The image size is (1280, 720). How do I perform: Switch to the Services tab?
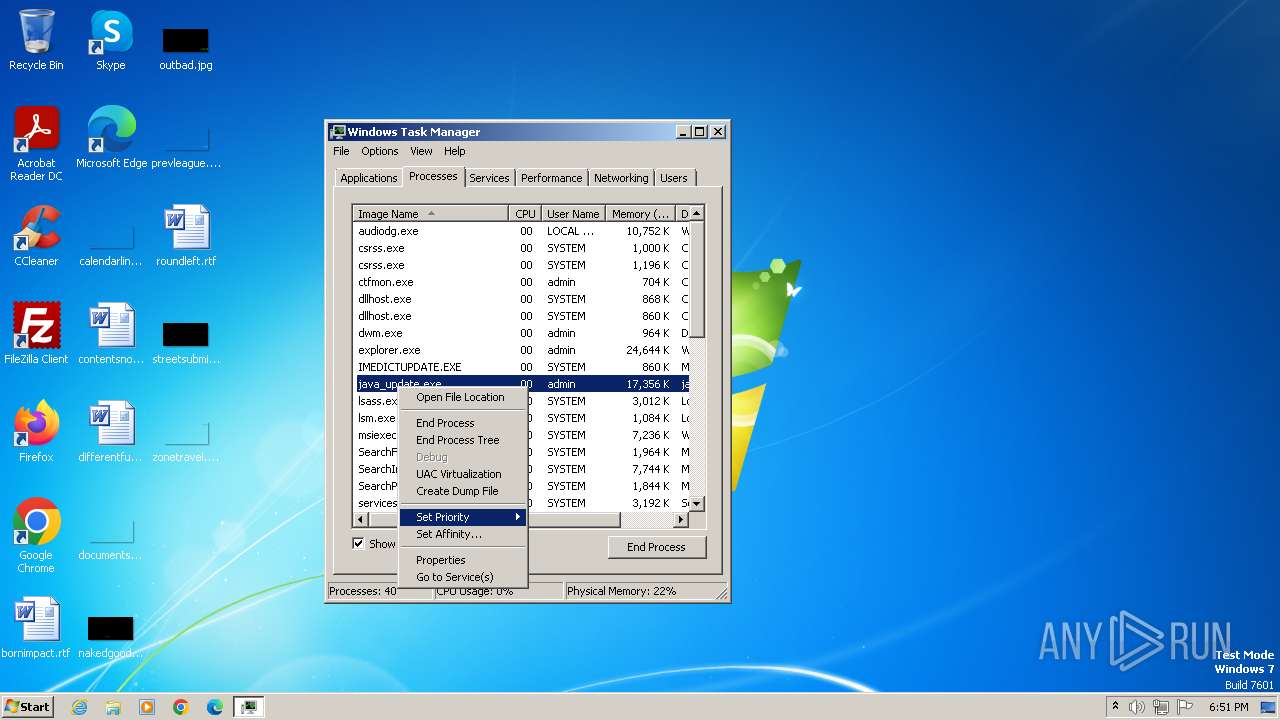(x=489, y=178)
